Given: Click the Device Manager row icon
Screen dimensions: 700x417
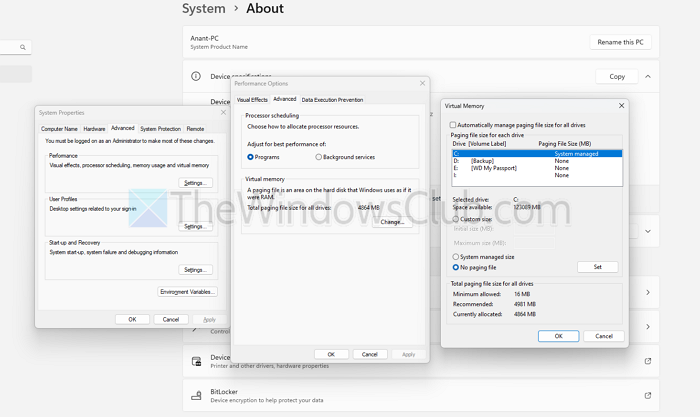Looking at the screenshot, I should 196,361.
